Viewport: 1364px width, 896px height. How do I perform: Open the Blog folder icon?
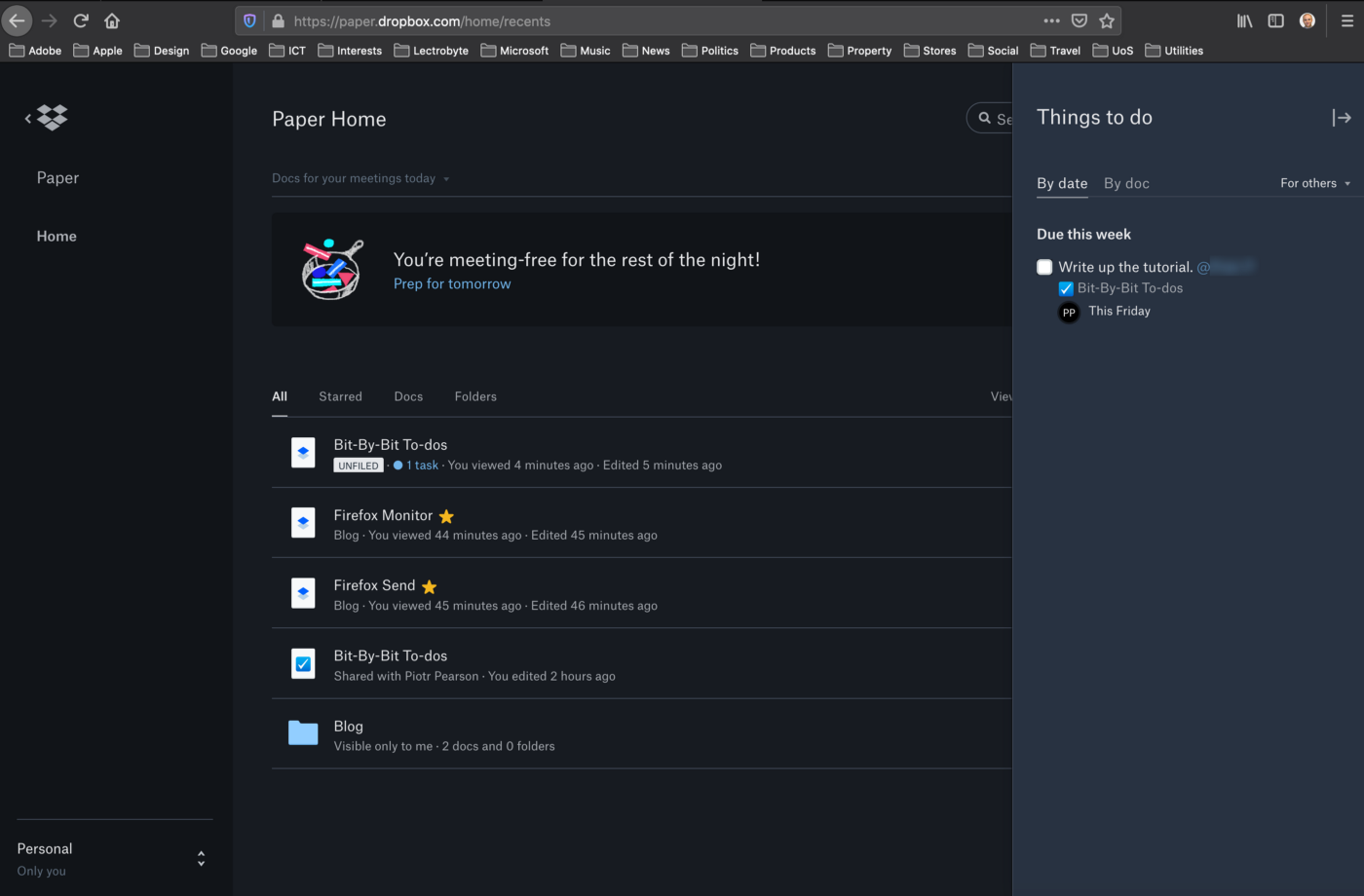[303, 733]
